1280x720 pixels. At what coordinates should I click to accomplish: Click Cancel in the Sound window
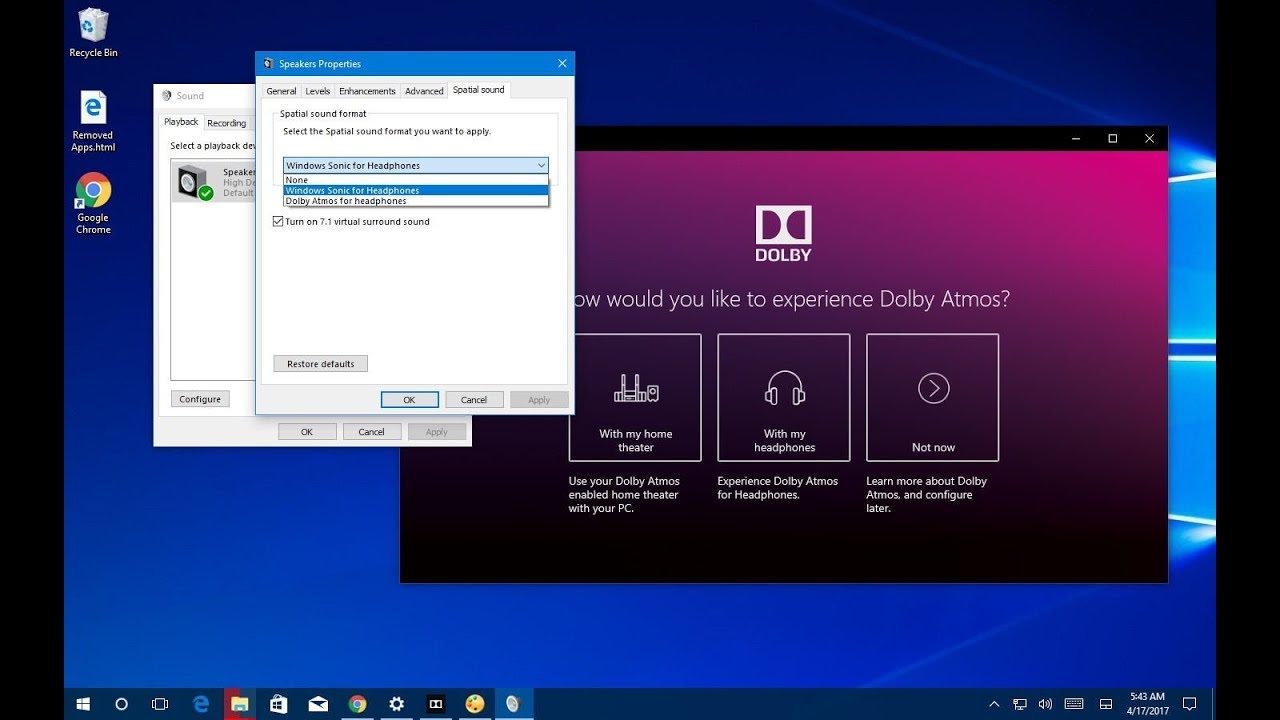[x=372, y=432]
